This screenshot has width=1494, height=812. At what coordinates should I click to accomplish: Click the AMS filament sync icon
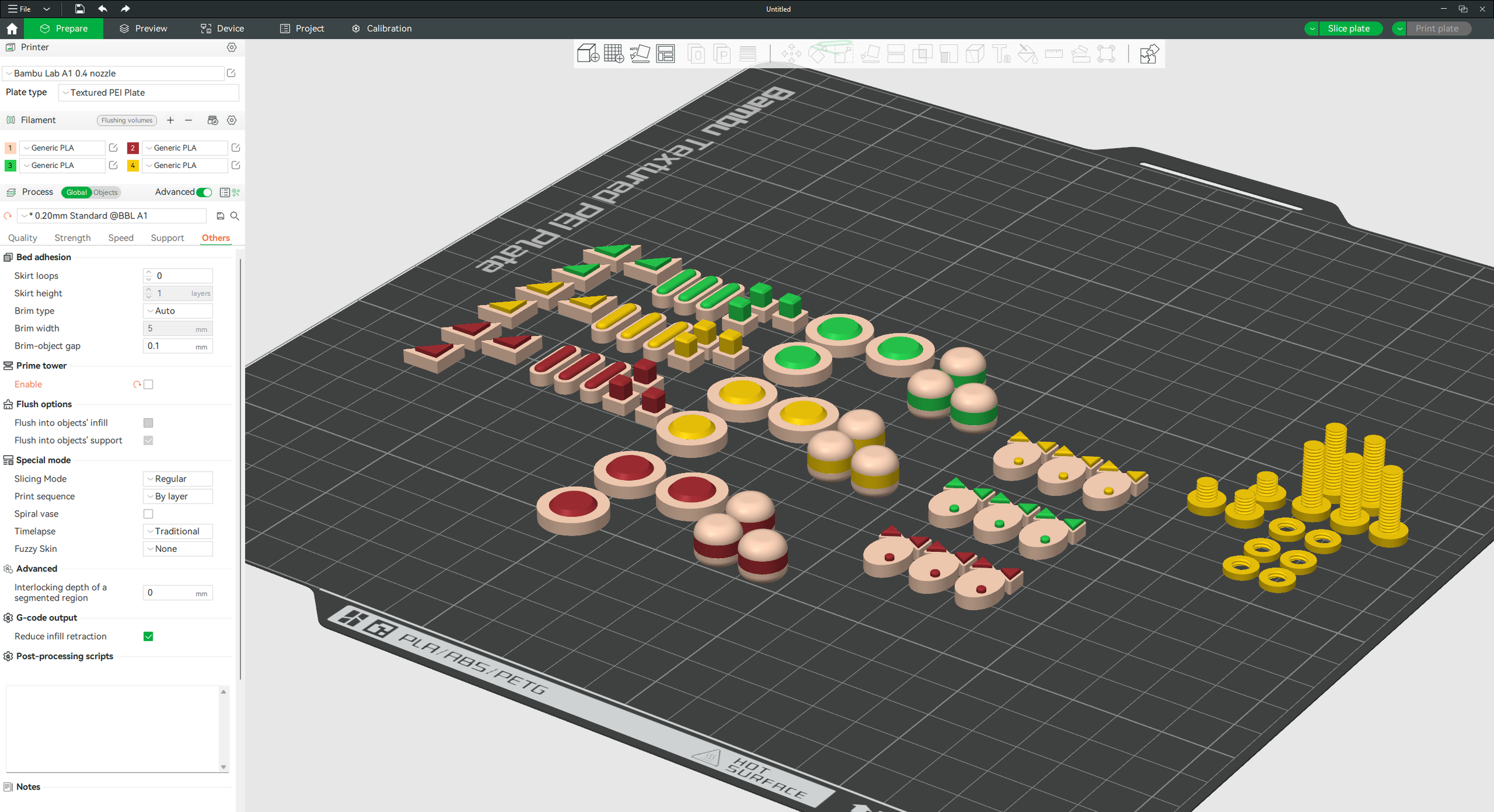point(213,120)
